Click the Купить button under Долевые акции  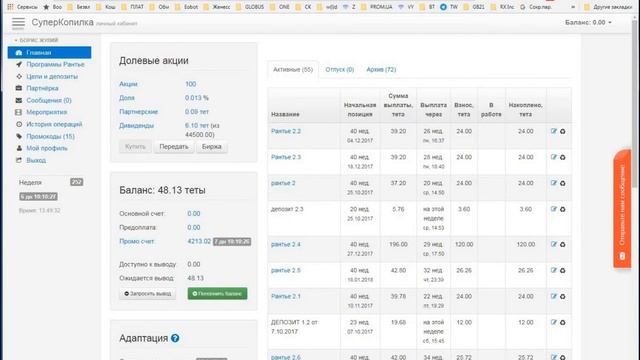click(135, 147)
